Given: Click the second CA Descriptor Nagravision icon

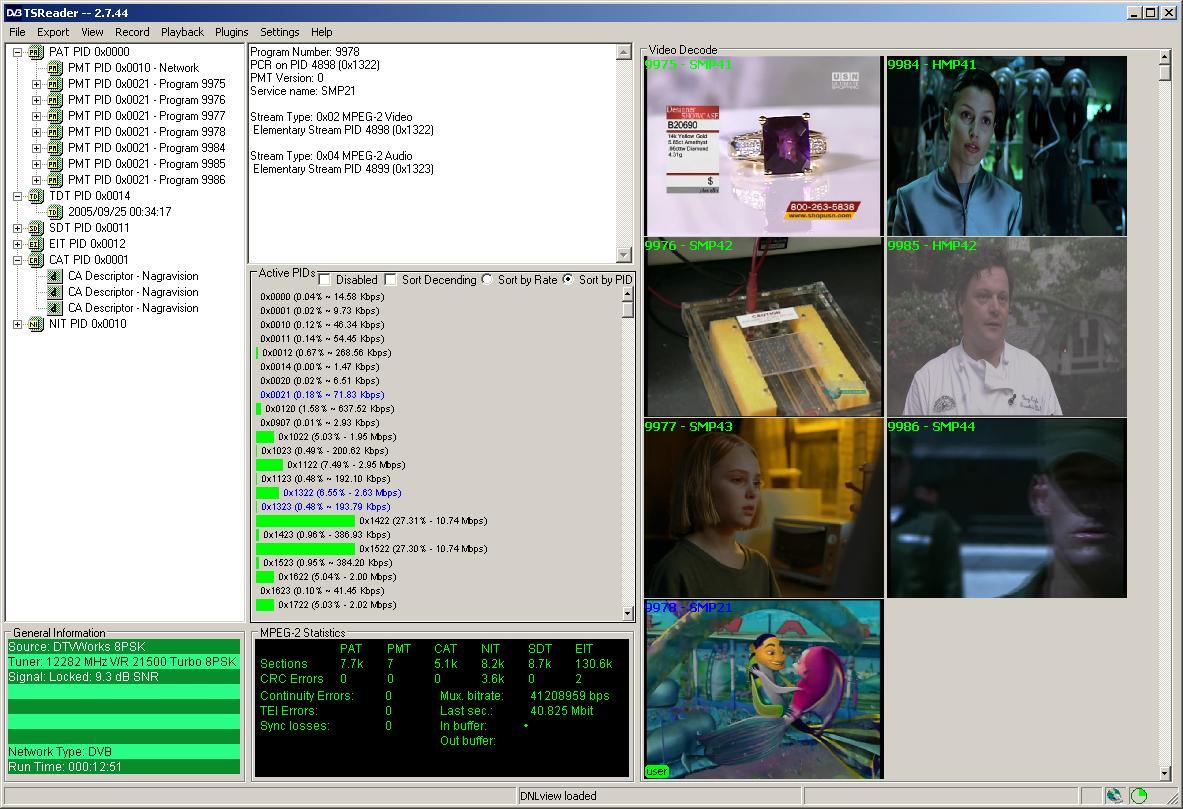Looking at the screenshot, I should [54, 292].
